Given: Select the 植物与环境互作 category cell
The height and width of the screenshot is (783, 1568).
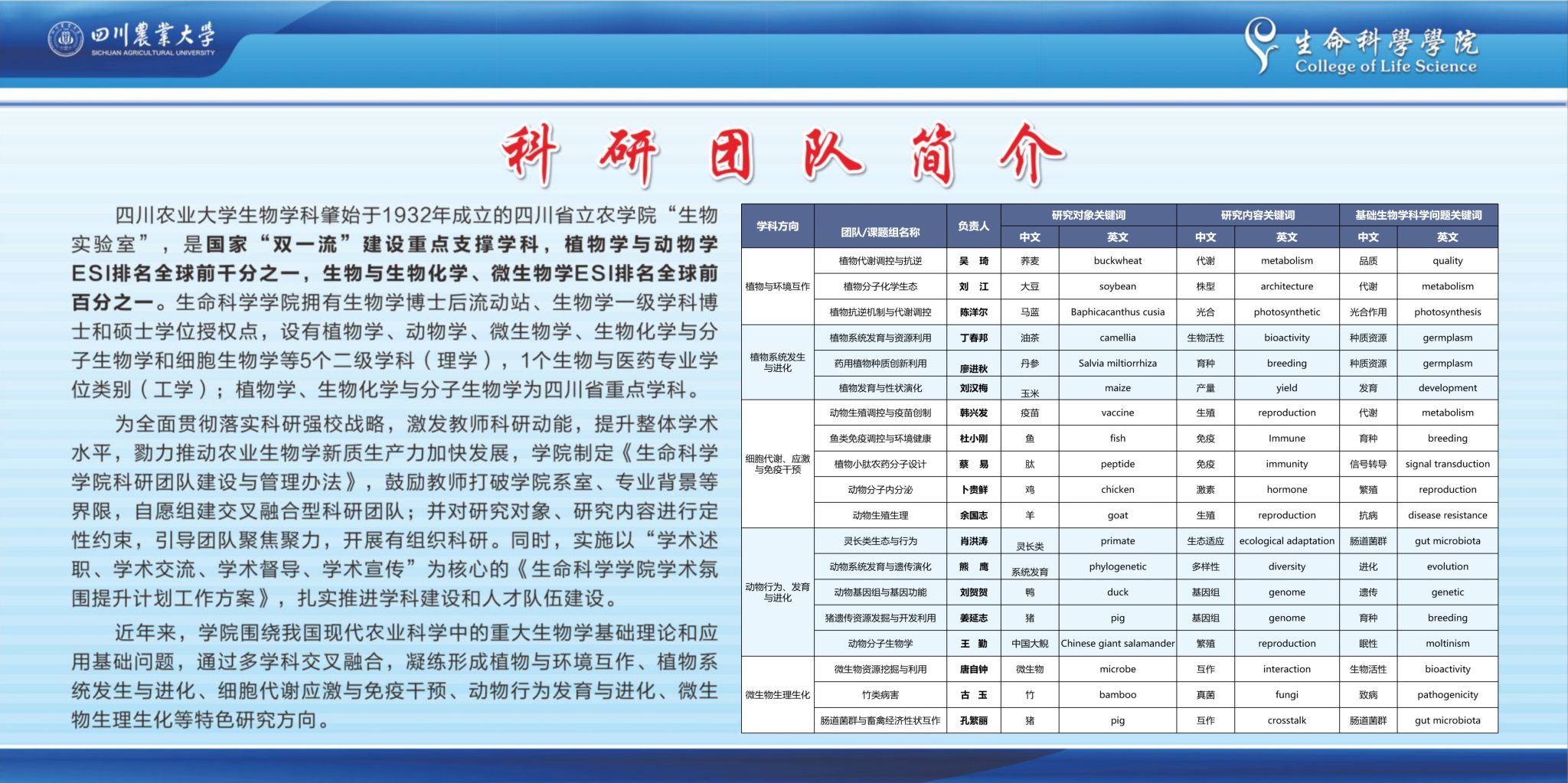Looking at the screenshot, I should 777,286.
